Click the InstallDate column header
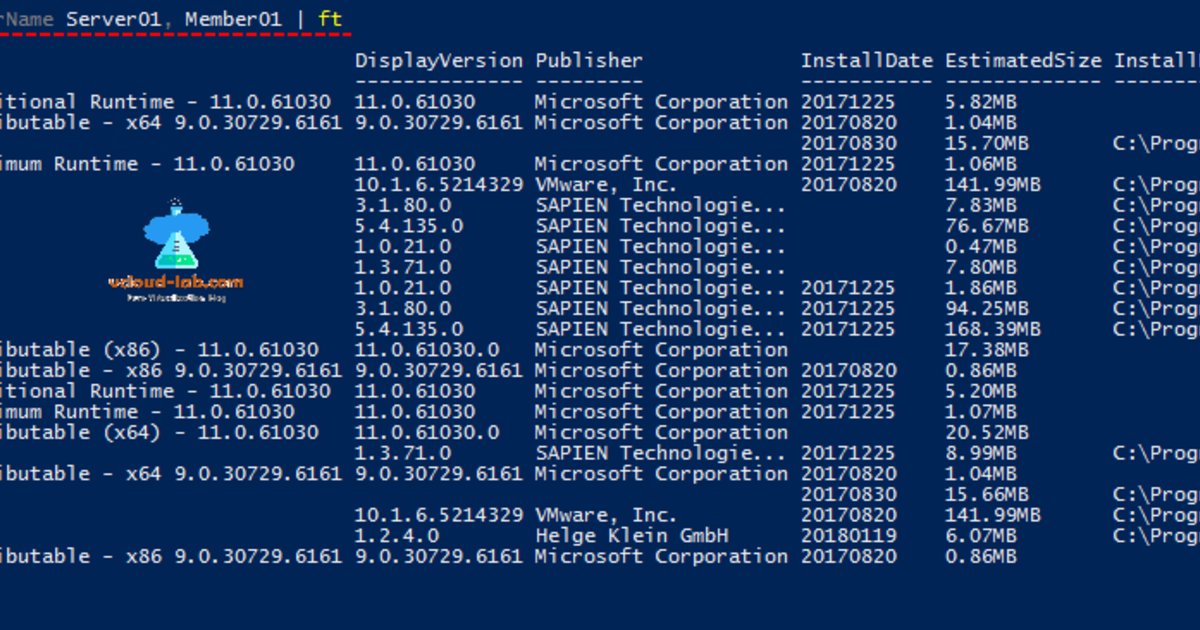Image resolution: width=1200 pixels, height=630 pixels. click(866, 61)
